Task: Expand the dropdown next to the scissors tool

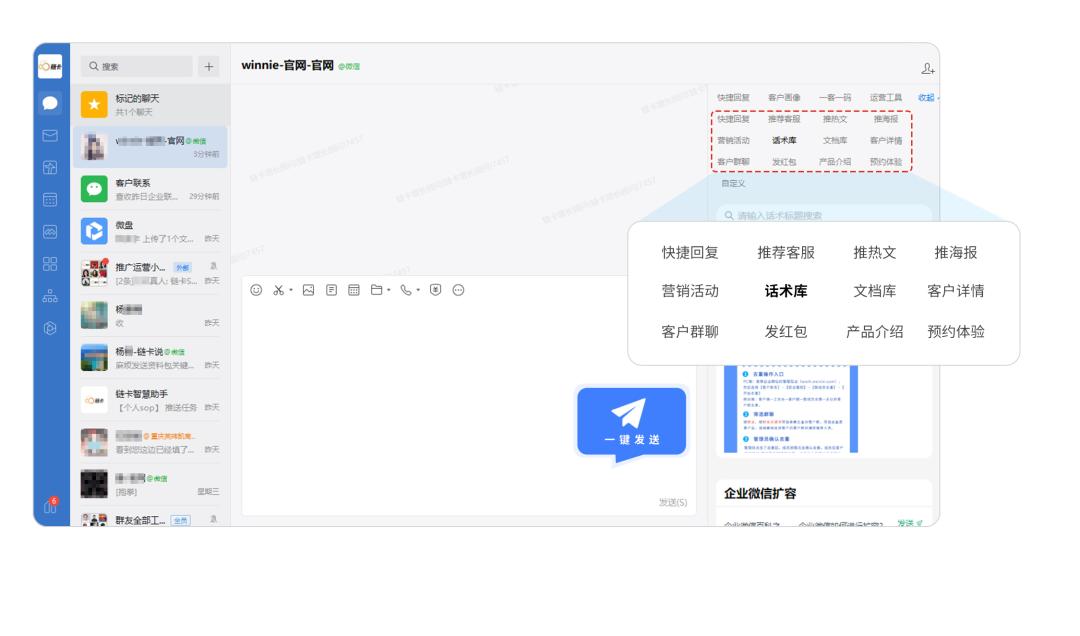Action: [291, 289]
